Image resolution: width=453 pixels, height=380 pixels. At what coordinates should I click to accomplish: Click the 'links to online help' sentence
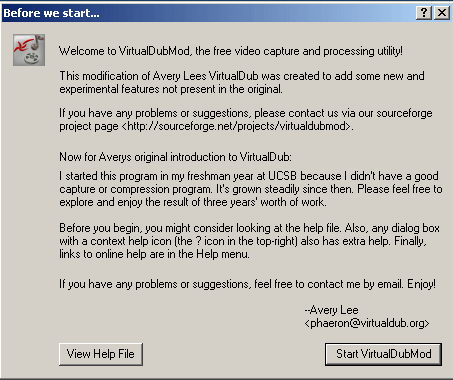click(x=154, y=254)
